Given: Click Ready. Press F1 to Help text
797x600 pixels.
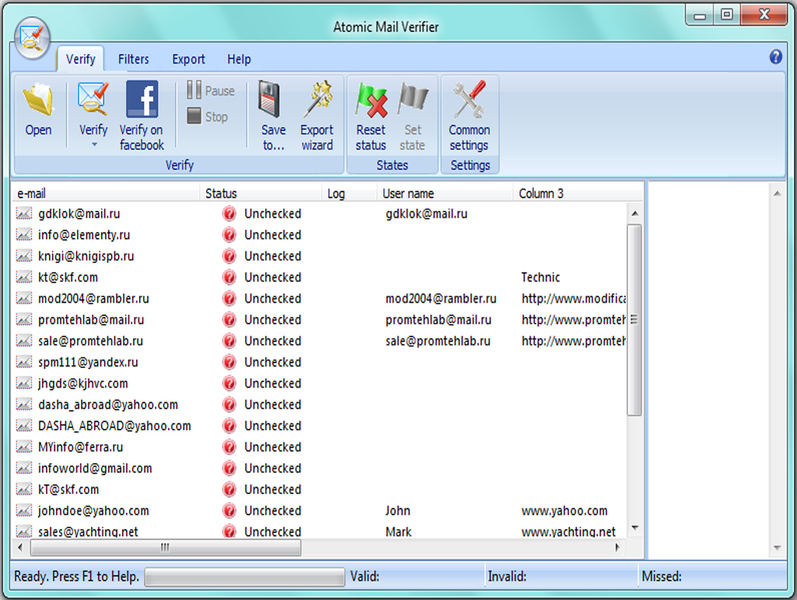Looking at the screenshot, I should click(x=76, y=577).
